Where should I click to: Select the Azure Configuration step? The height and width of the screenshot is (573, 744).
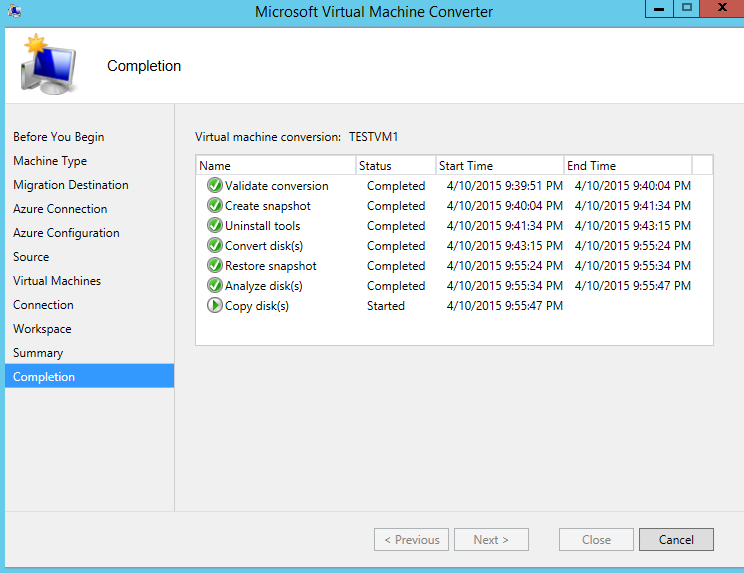tap(66, 233)
